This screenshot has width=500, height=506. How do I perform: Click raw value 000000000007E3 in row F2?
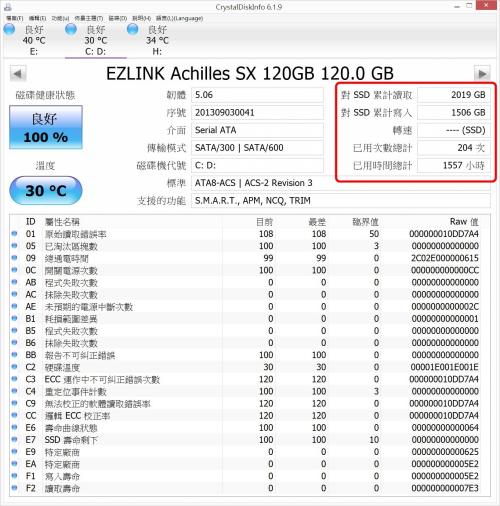tap(445, 488)
